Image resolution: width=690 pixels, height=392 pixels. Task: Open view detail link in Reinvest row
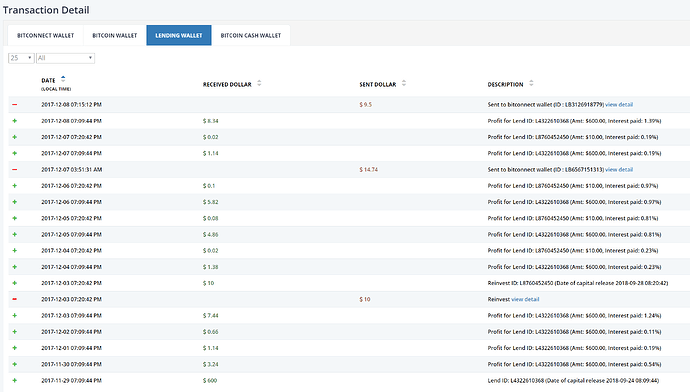[525, 299]
